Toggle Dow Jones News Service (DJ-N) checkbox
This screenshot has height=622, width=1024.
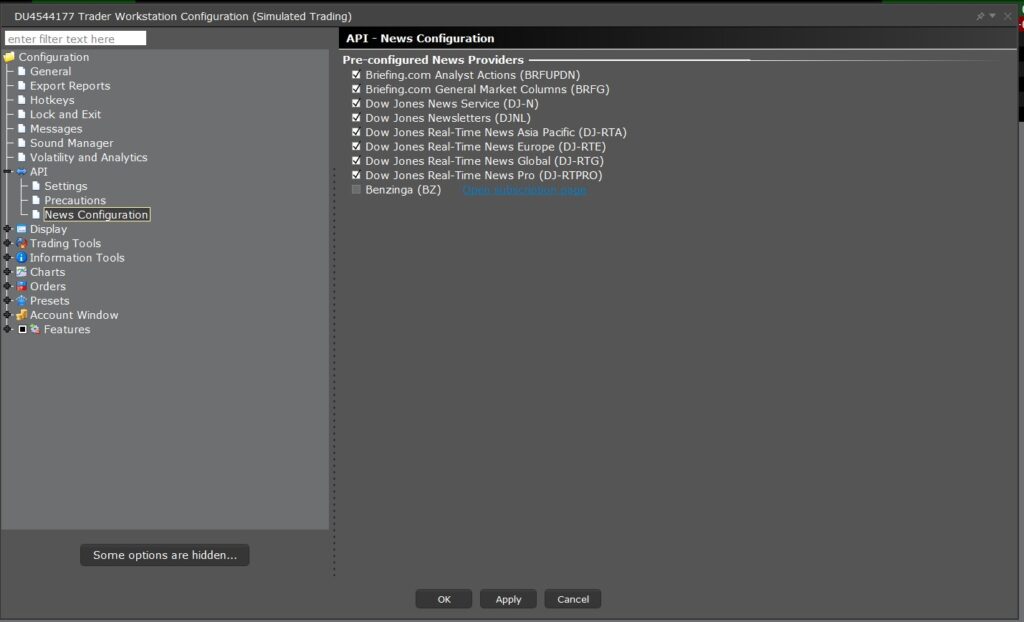pos(356,104)
